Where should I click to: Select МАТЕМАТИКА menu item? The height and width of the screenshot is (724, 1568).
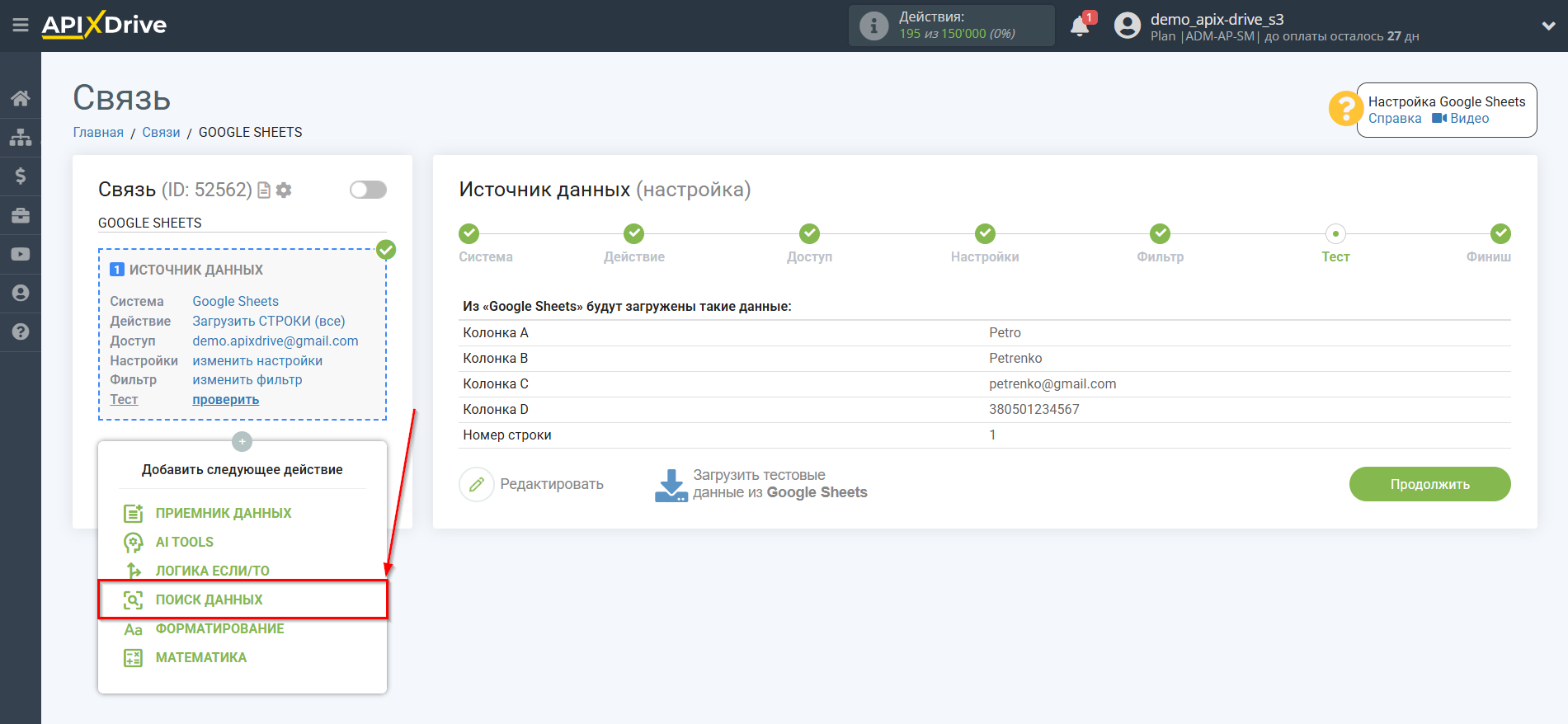pyautogui.click(x=200, y=657)
